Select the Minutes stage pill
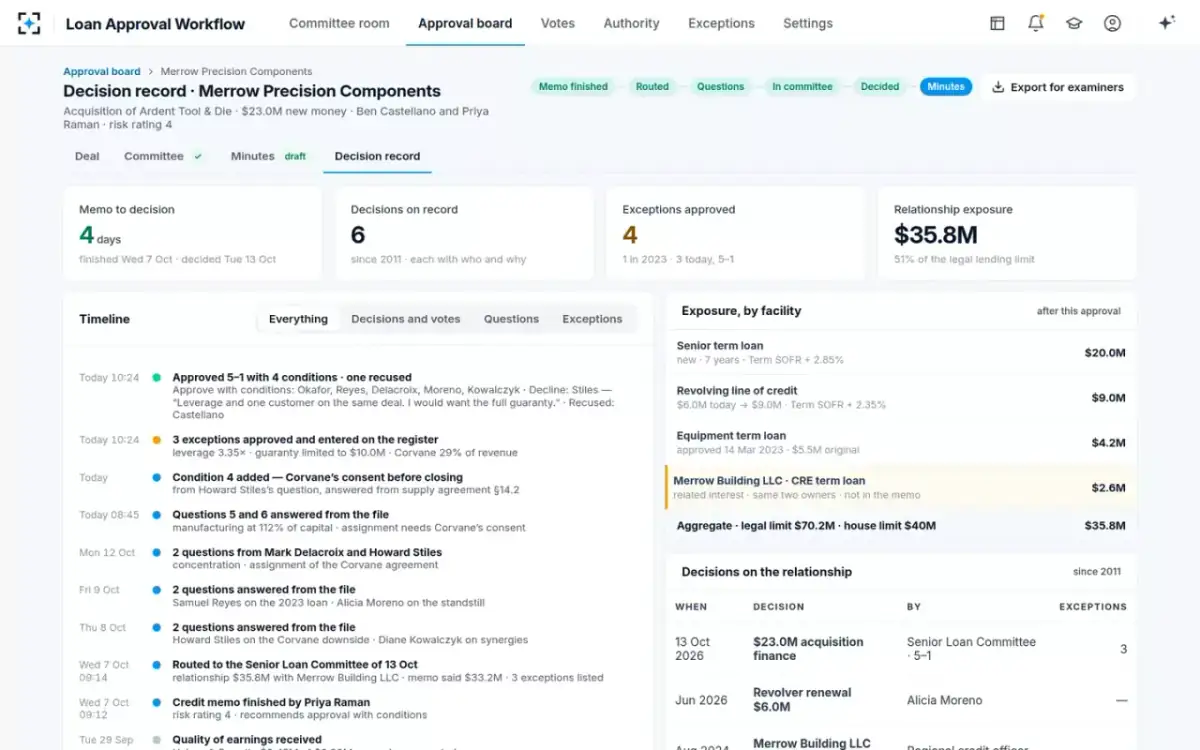 pyautogui.click(x=946, y=87)
